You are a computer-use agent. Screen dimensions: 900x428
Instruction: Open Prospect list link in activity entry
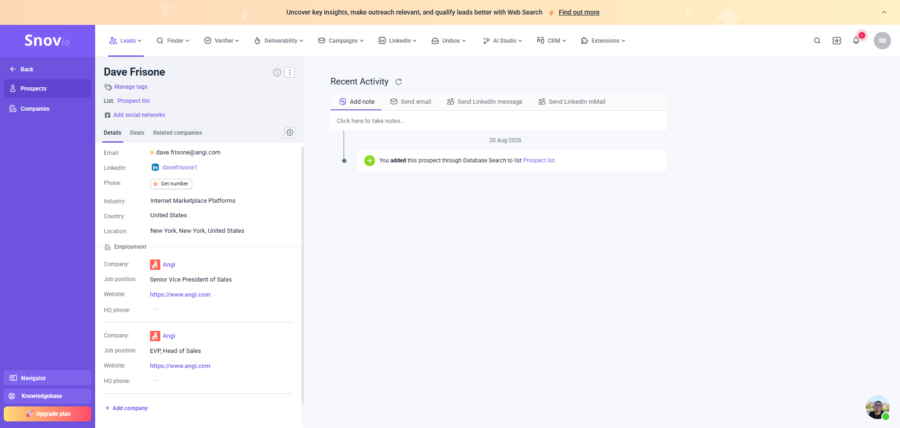point(539,161)
